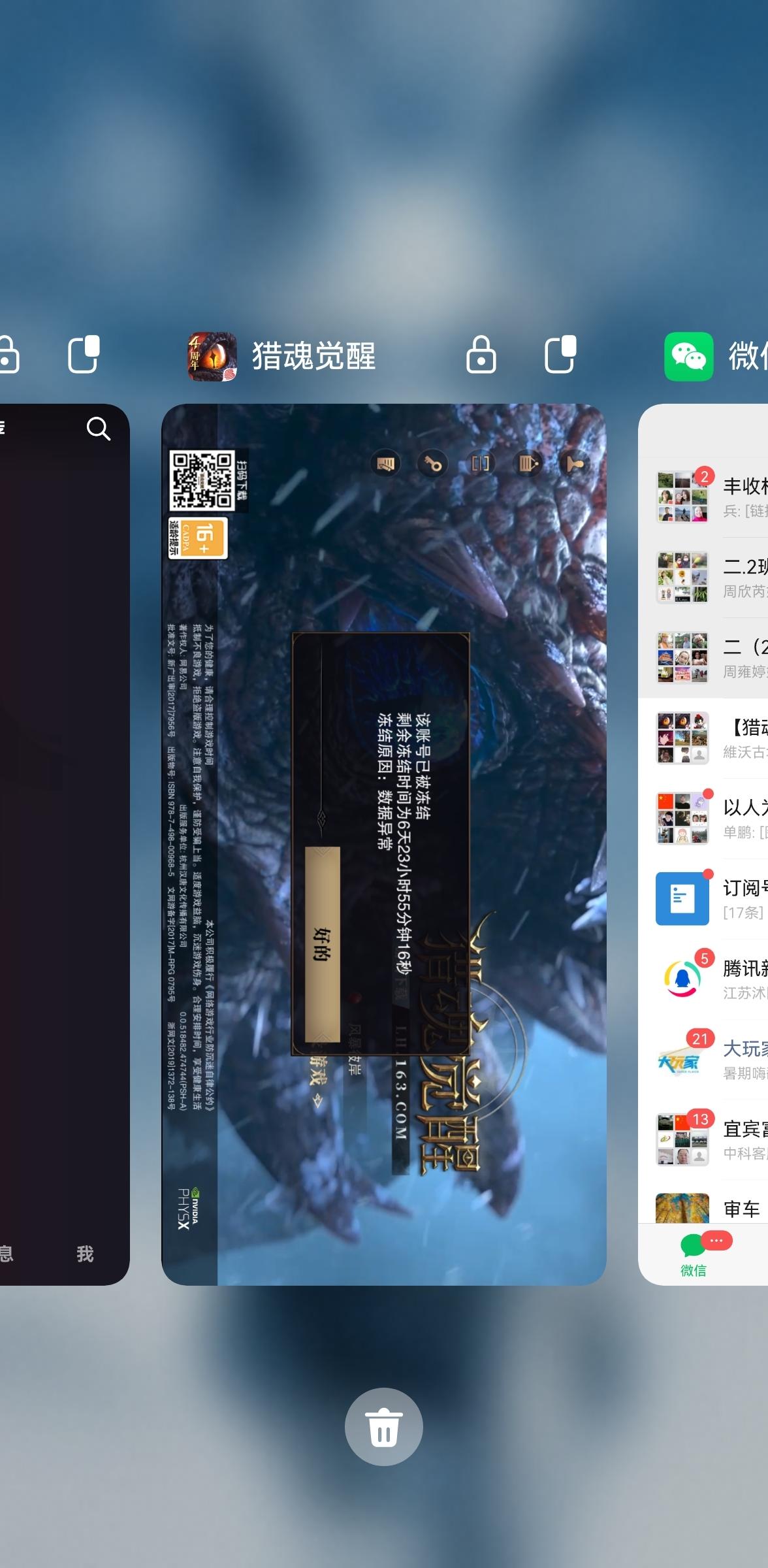Image resolution: width=768 pixels, height=1568 pixels.
Task: Tap the notice note icon in game bar
Action: coord(528,464)
